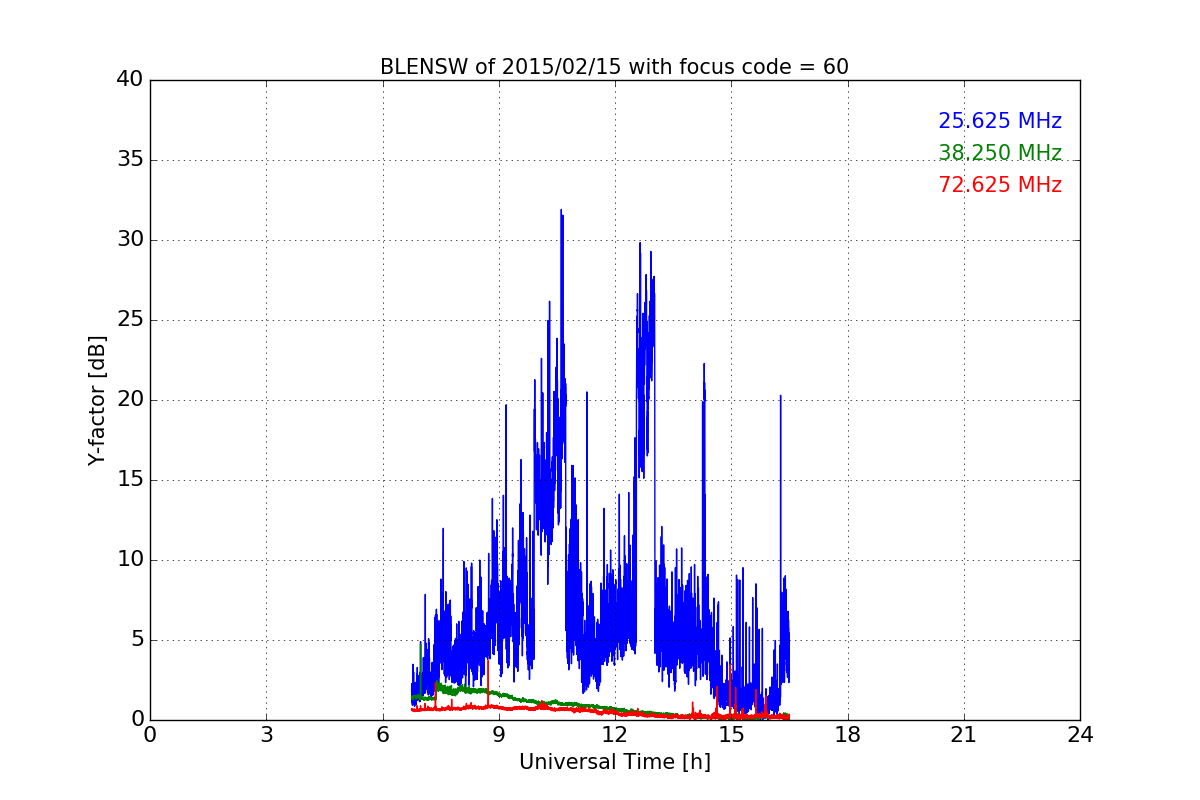
Task: Click y-axis tick label 35
Action: pyautogui.click(x=130, y=160)
